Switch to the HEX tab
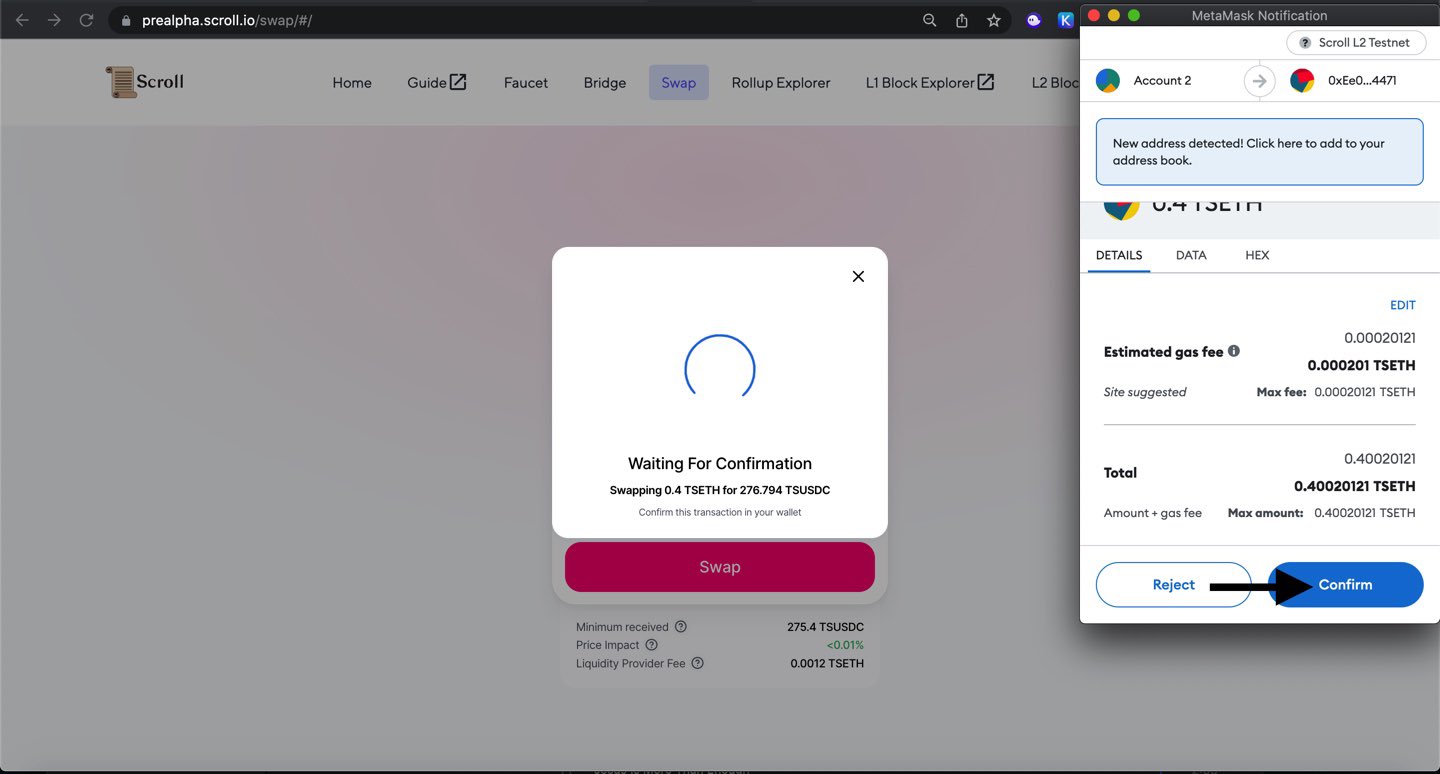The height and width of the screenshot is (774, 1440). tap(1257, 255)
